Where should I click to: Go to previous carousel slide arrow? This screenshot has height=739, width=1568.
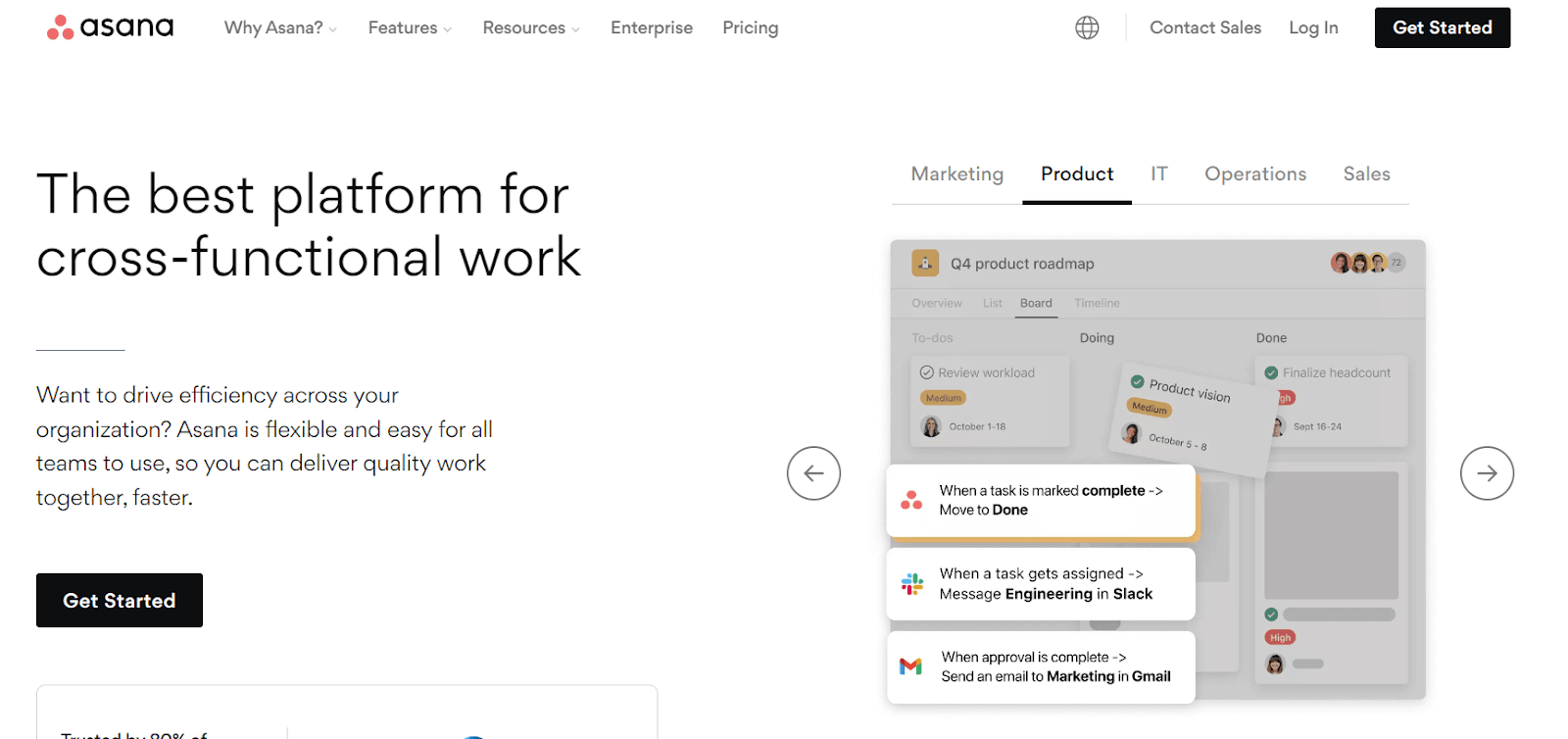point(813,473)
